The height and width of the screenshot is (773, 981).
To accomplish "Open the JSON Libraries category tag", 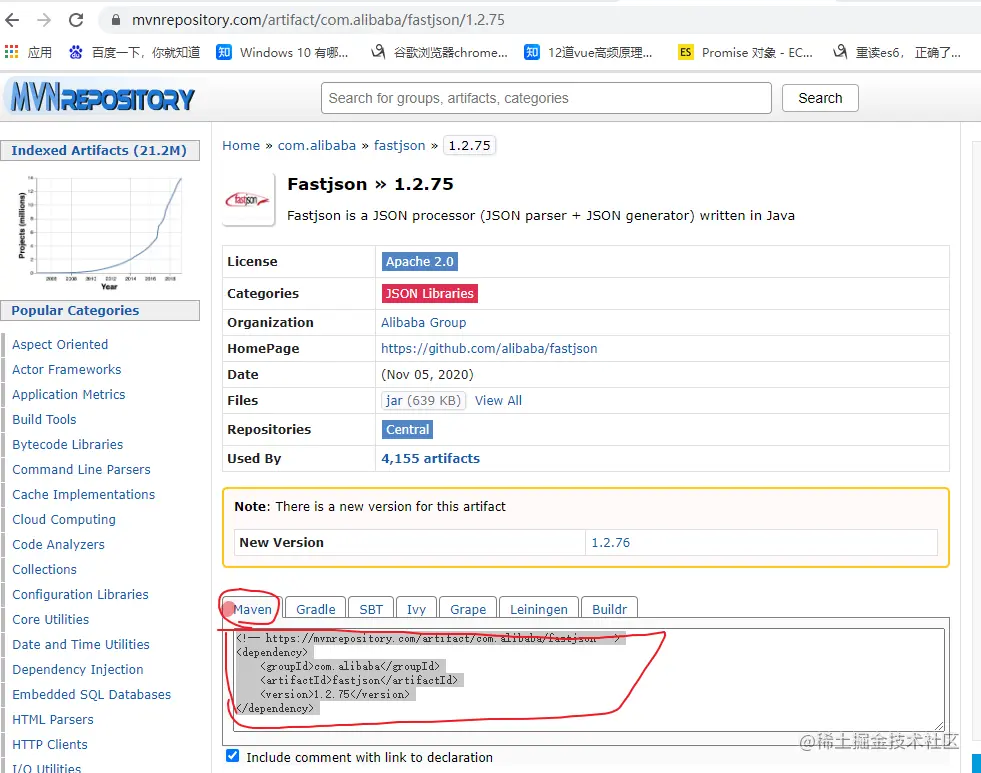I will [430, 293].
